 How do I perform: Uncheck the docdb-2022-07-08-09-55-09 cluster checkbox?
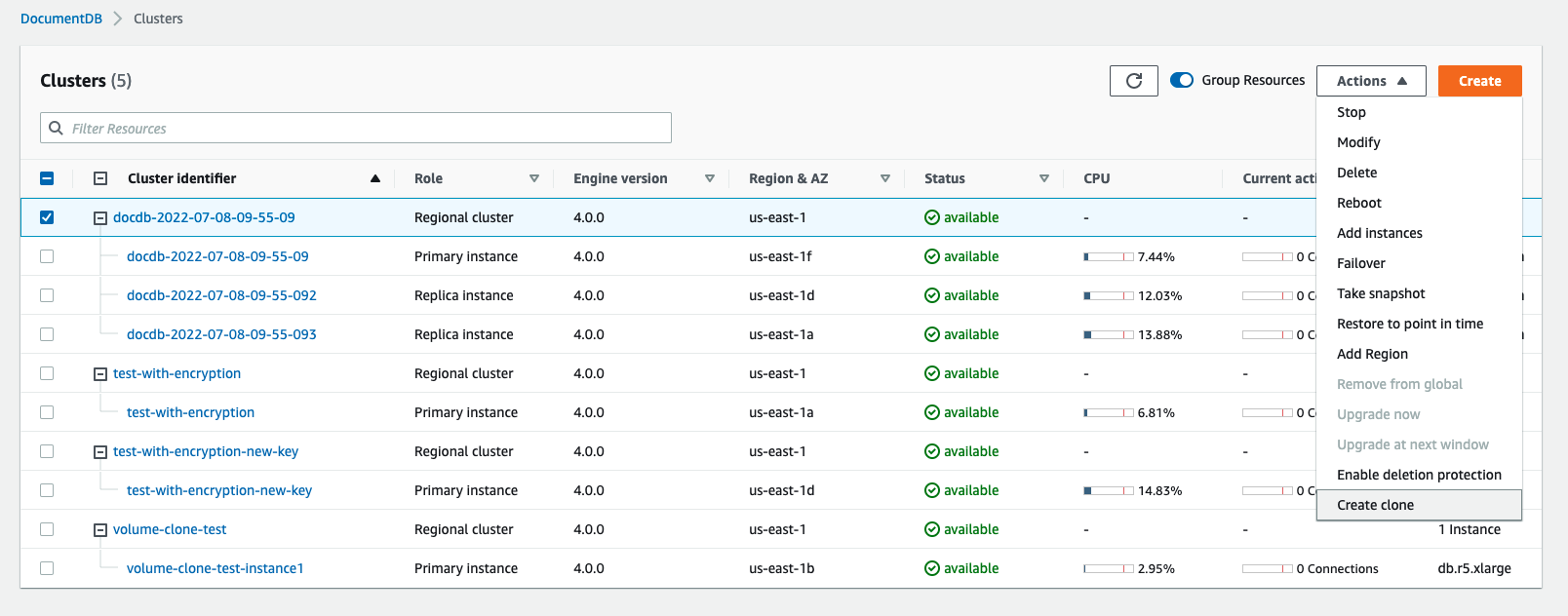(x=47, y=217)
